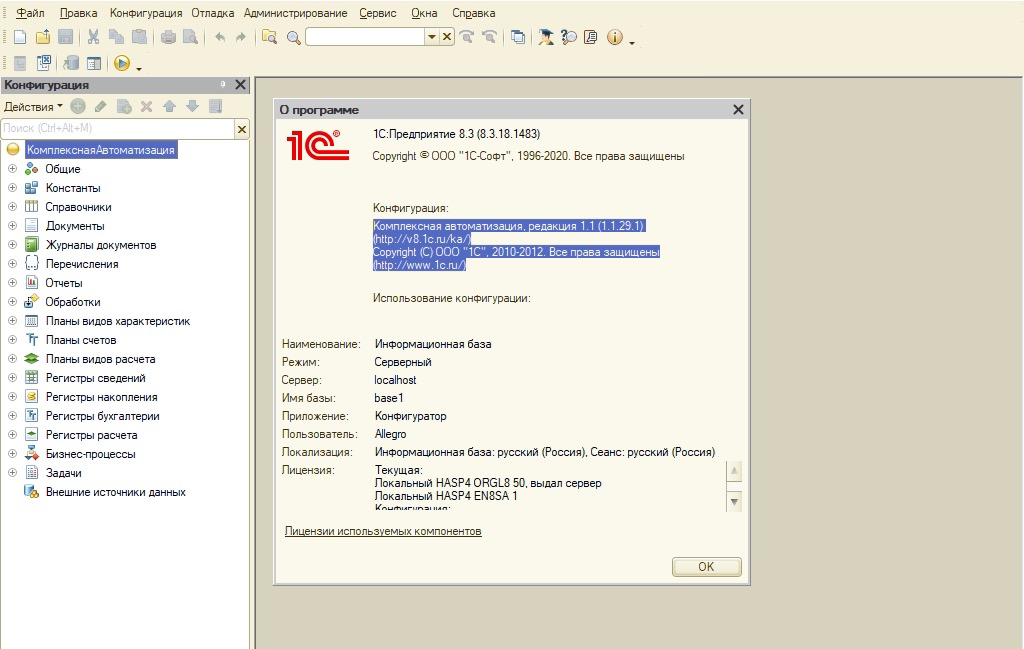This screenshot has width=1024, height=649.
Task: Close the О программе dialog
Action: pyautogui.click(x=738, y=110)
